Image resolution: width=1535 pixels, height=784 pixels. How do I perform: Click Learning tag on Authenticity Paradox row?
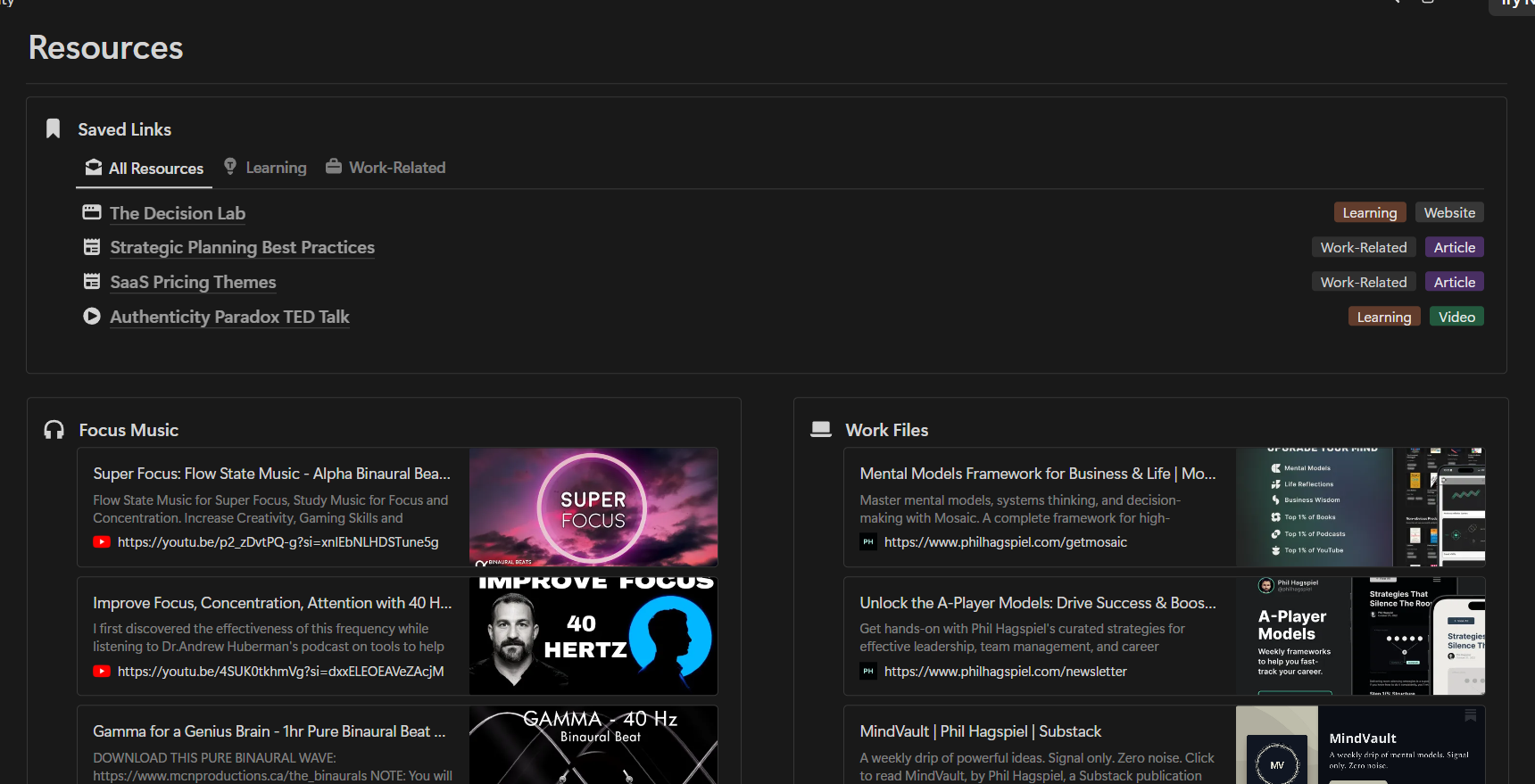click(1384, 317)
